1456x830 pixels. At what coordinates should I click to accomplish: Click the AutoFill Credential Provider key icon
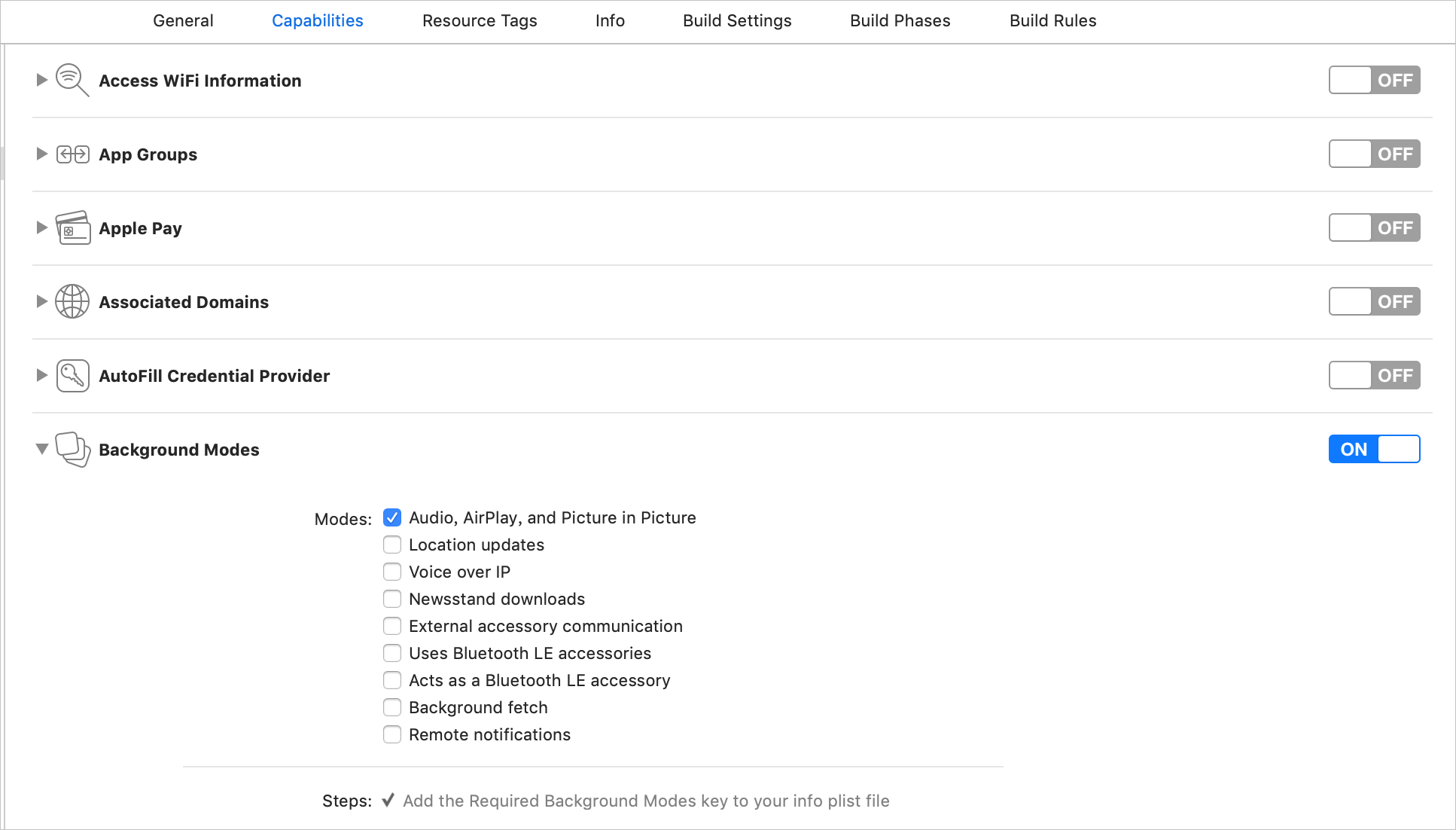72,375
